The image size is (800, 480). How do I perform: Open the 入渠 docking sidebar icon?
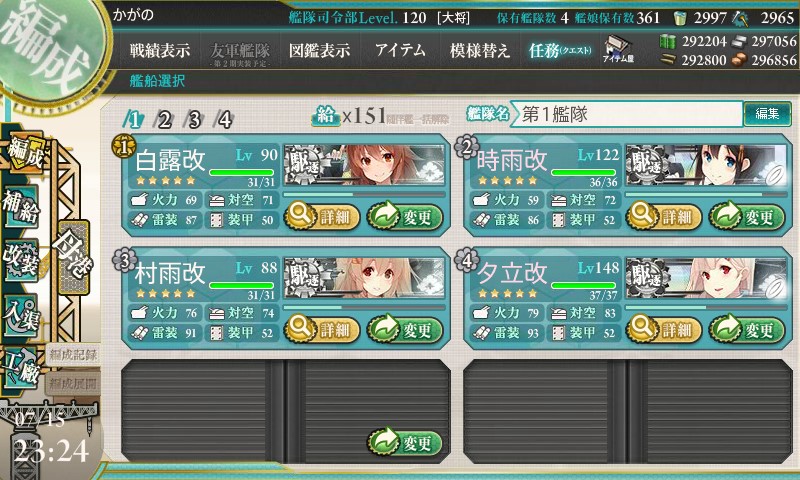click(x=21, y=314)
